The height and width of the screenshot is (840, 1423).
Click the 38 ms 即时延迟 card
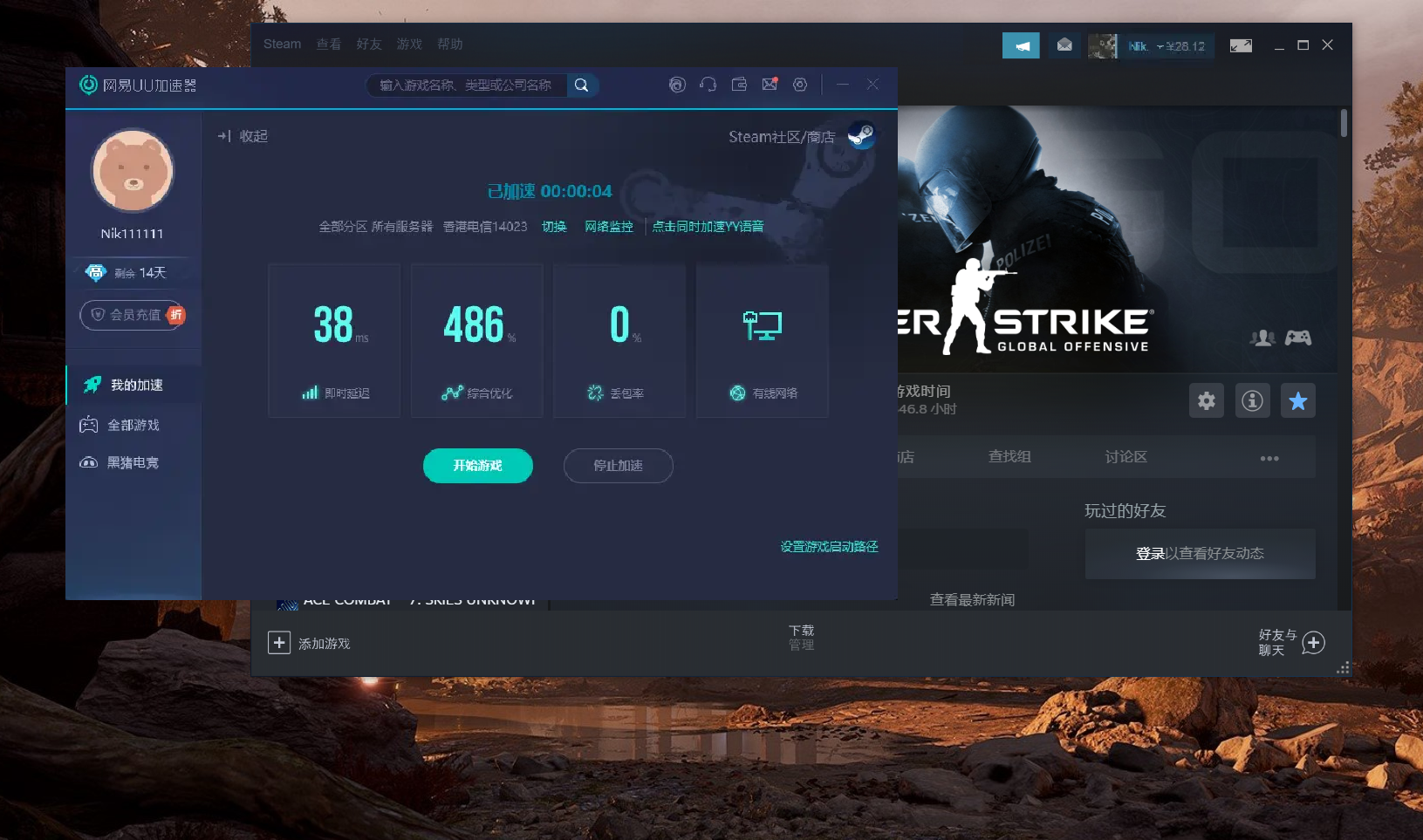coord(334,340)
